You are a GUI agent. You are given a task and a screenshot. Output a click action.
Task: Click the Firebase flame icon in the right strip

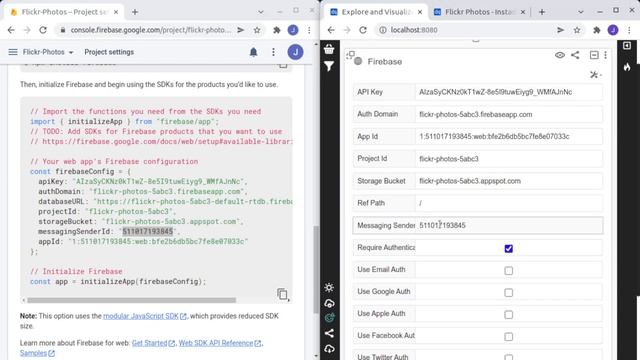pos(627,66)
